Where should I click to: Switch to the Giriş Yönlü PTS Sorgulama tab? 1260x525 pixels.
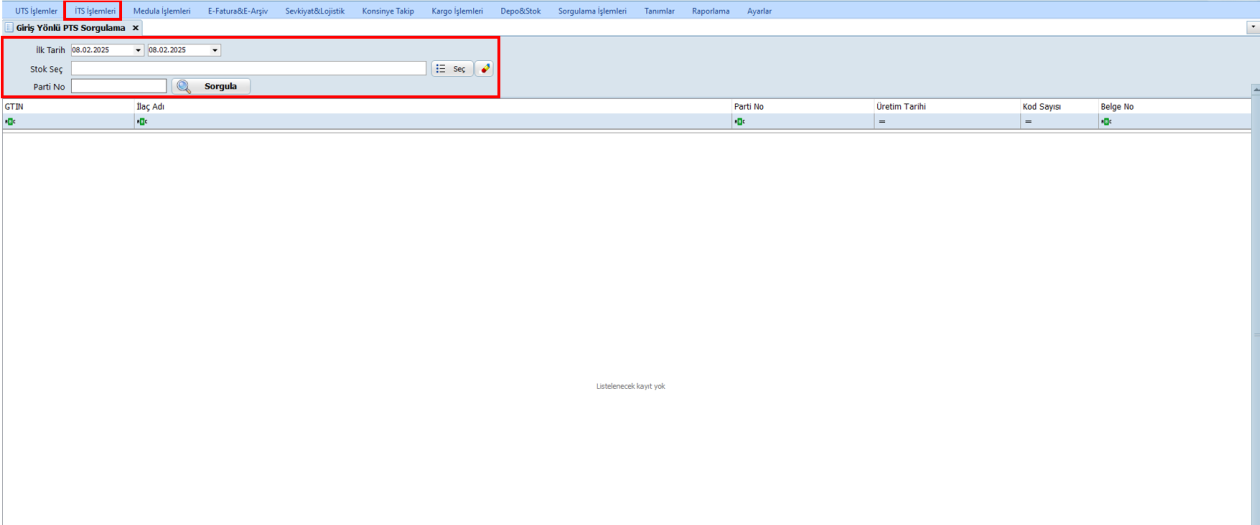[70, 28]
